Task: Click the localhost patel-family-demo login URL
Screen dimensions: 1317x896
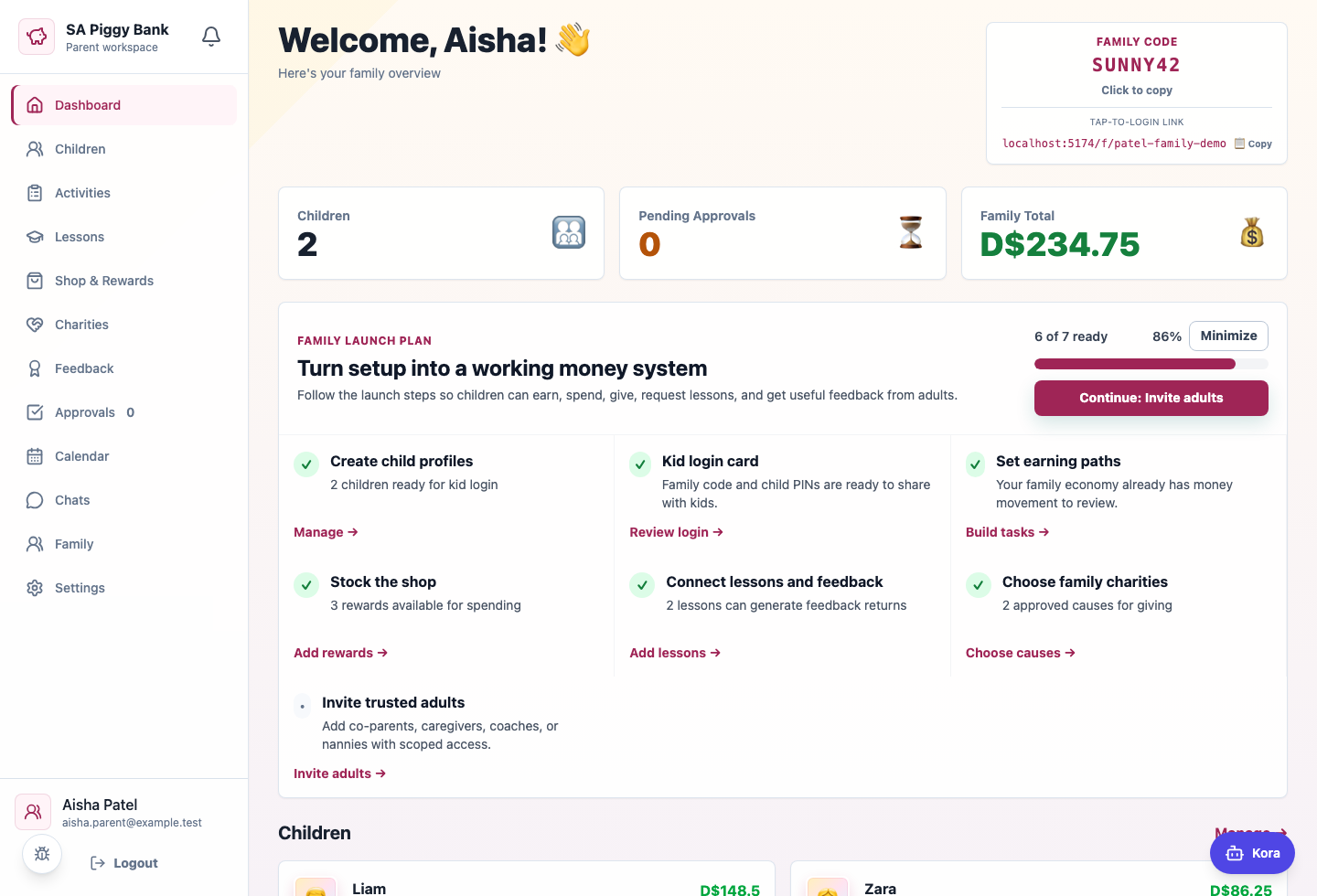Action: [x=1114, y=144]
